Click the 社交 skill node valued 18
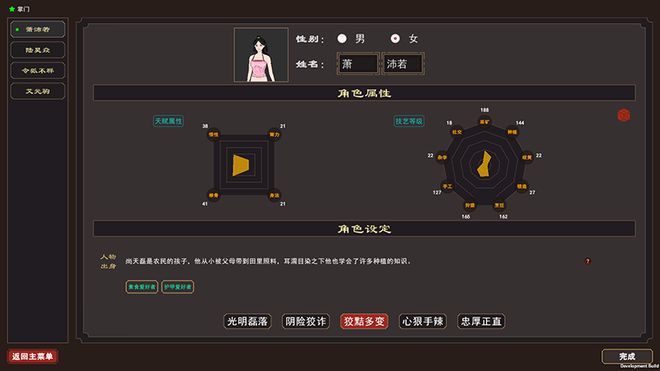 click(x=457, y=132)
